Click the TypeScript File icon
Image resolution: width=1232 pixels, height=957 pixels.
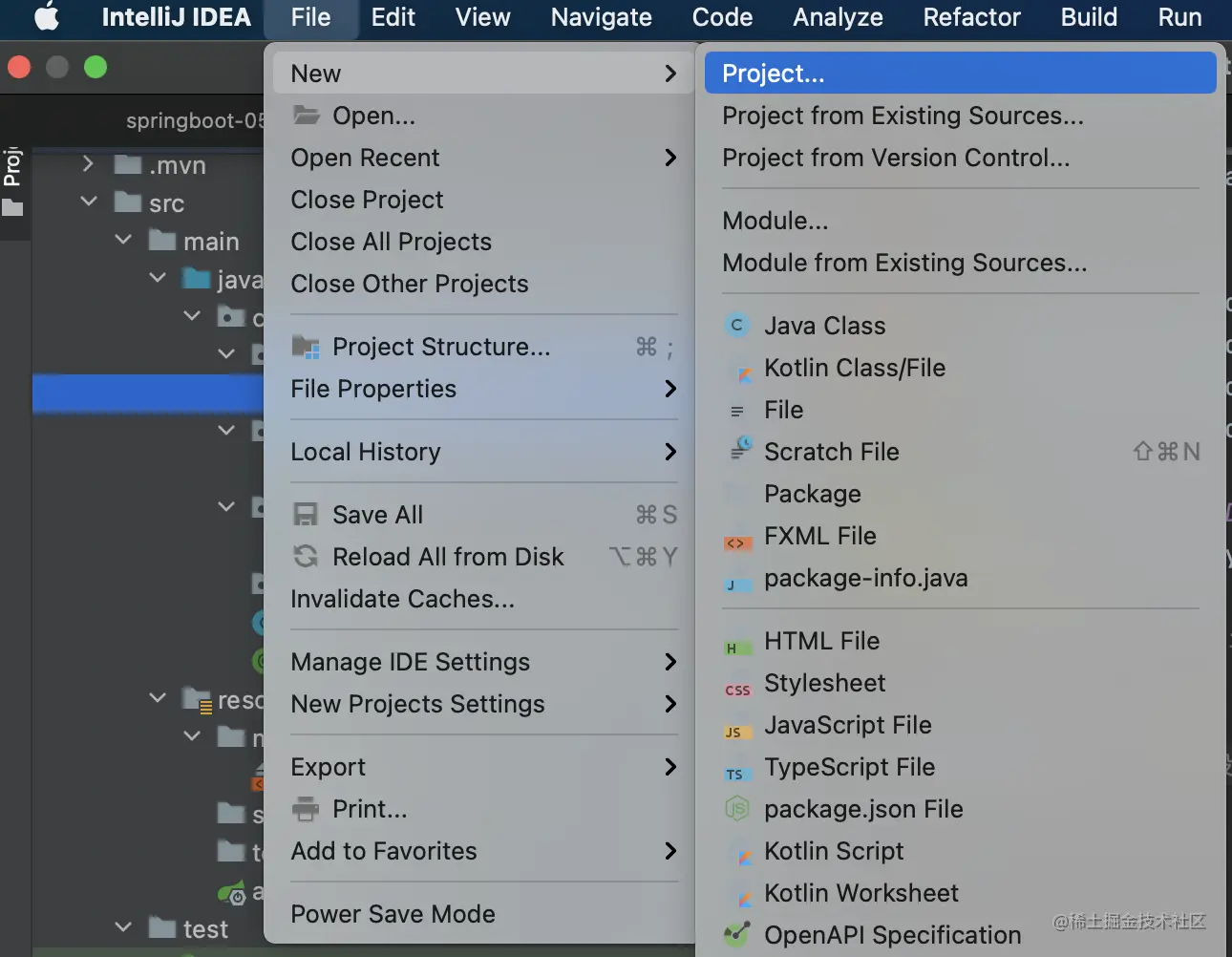click(736, 774)
